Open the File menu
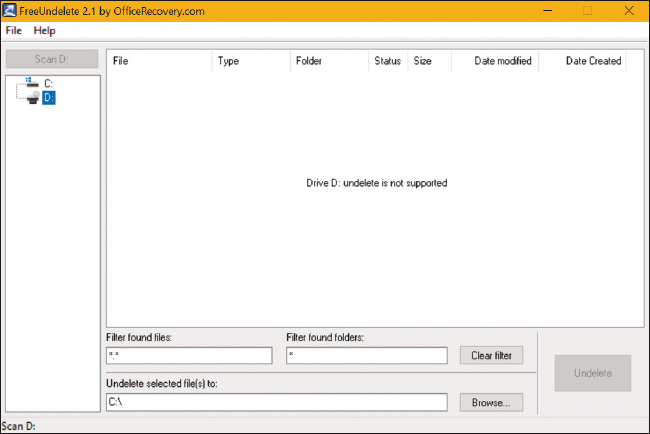The width and height of the screenshot is (650, 434). (13, 31)
